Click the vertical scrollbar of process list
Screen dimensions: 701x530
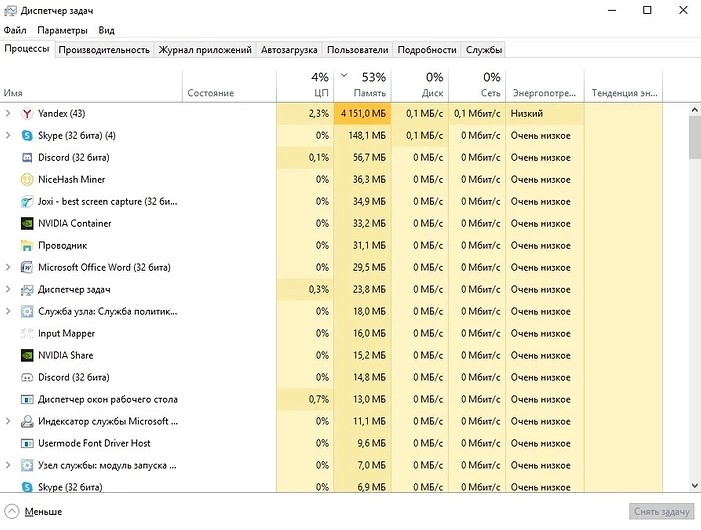pyautogui.click(x=694, y=300)
